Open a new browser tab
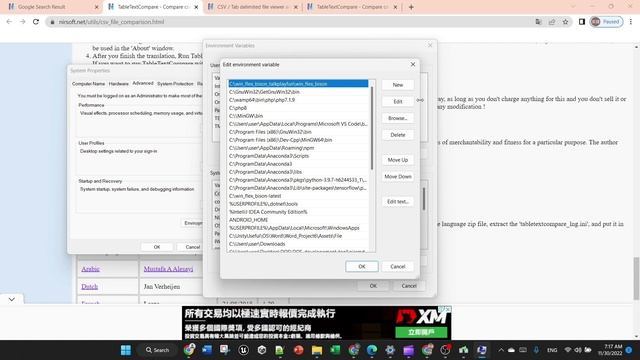This screenshot has height=360, width=640. 411,7
